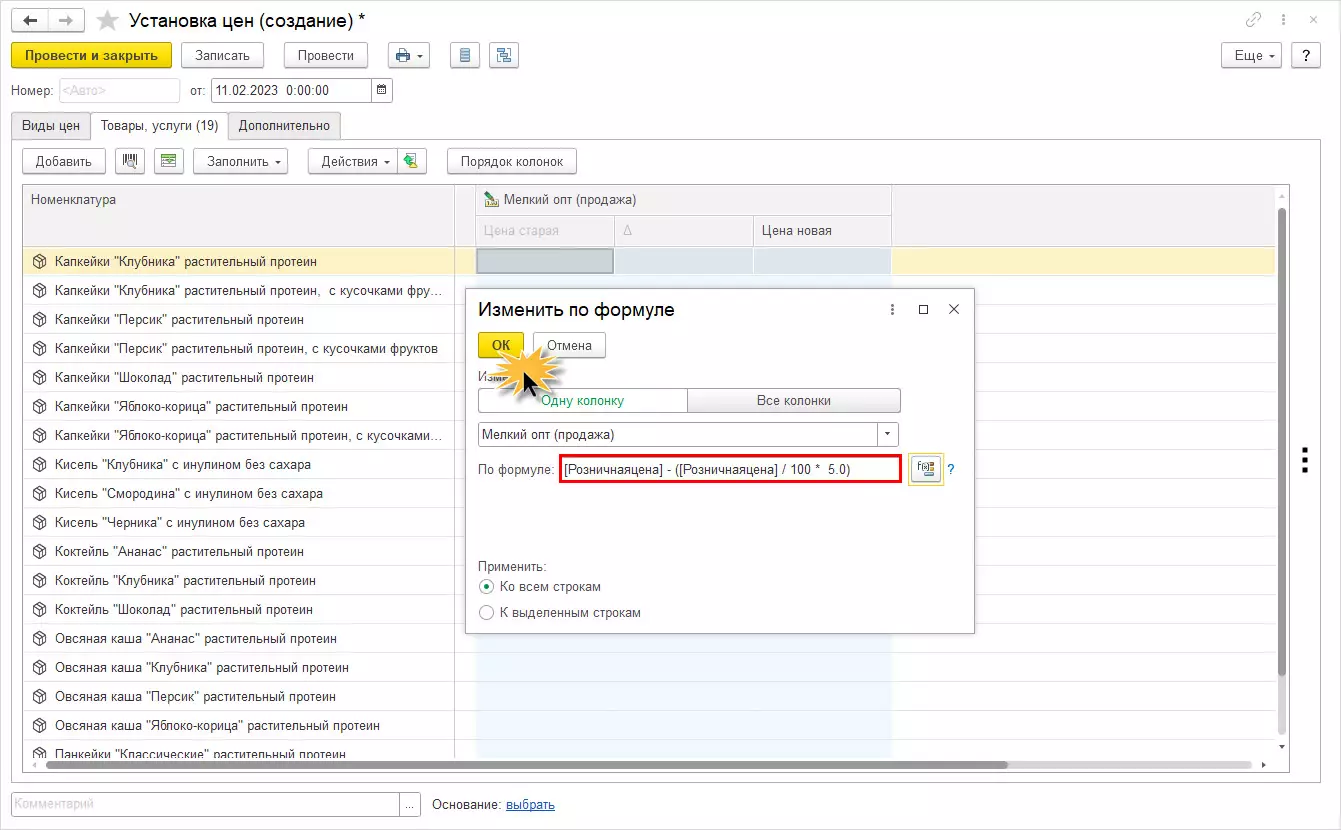Follow the выбрать link next to Основание

tap(531, 804)
